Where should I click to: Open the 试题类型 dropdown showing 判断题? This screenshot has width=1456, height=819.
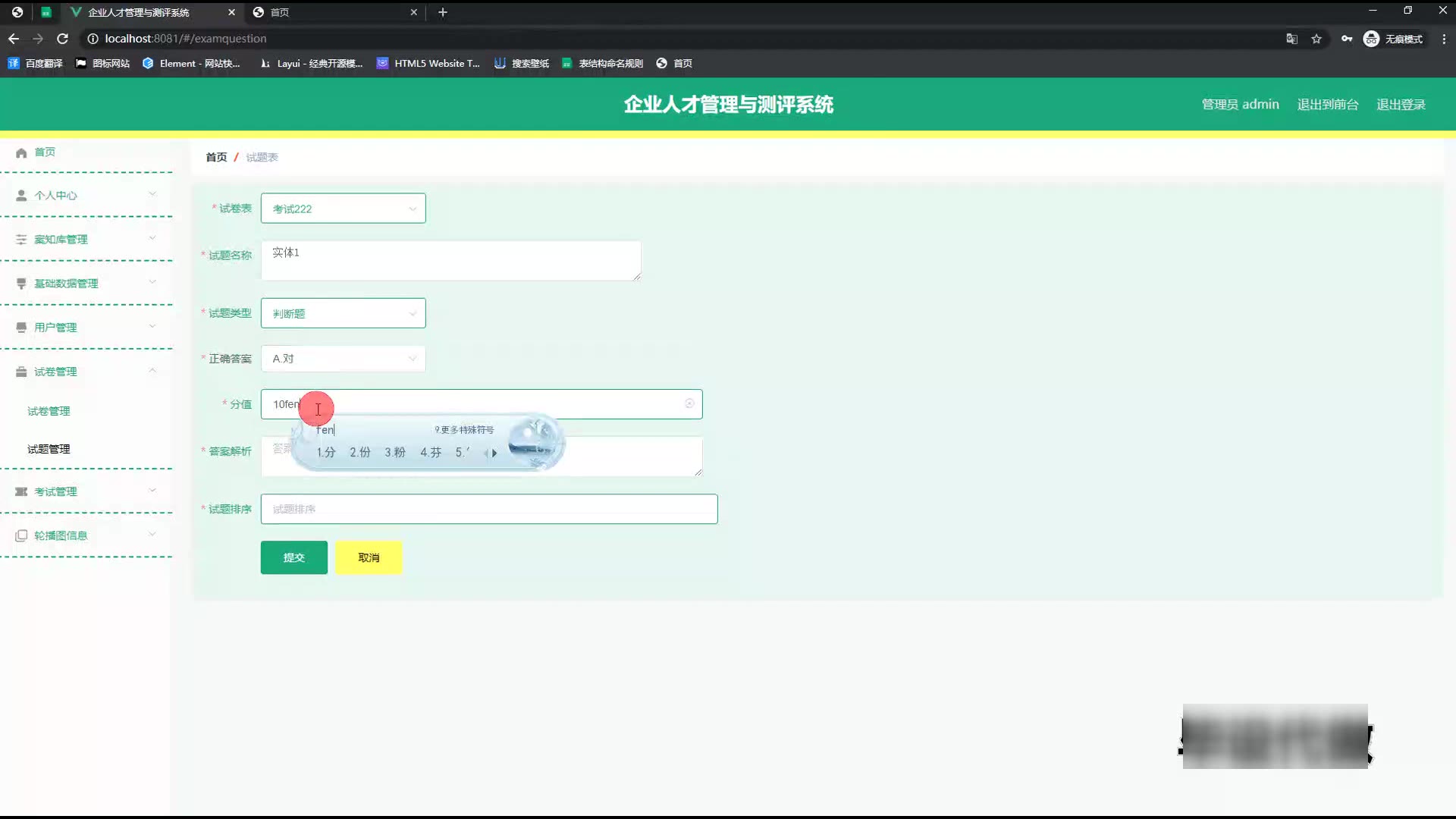point(343,313)
